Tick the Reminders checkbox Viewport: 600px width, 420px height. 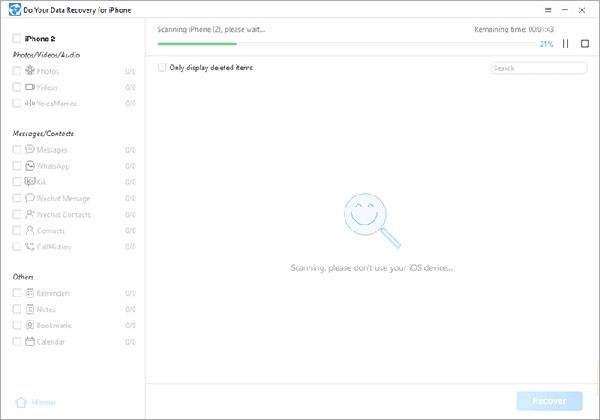(x=16, y=293)
